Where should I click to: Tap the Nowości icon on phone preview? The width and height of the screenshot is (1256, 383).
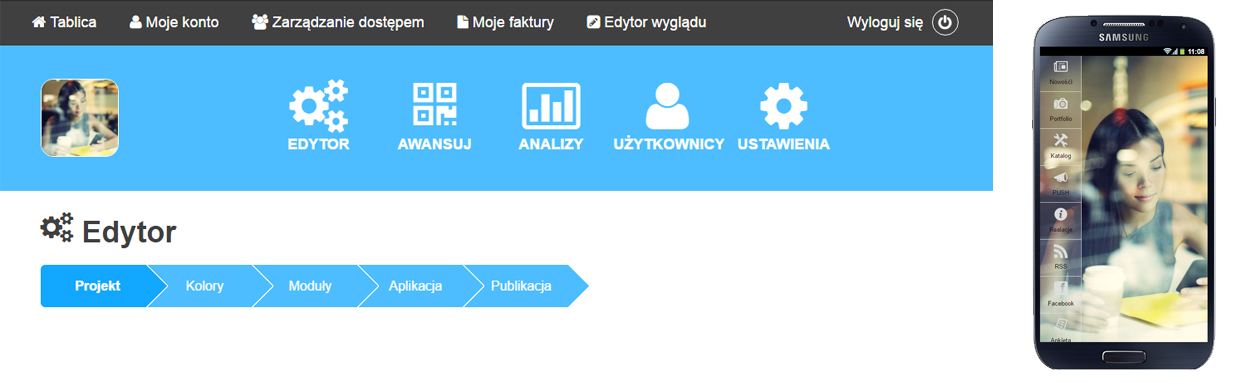[1061, 67]
